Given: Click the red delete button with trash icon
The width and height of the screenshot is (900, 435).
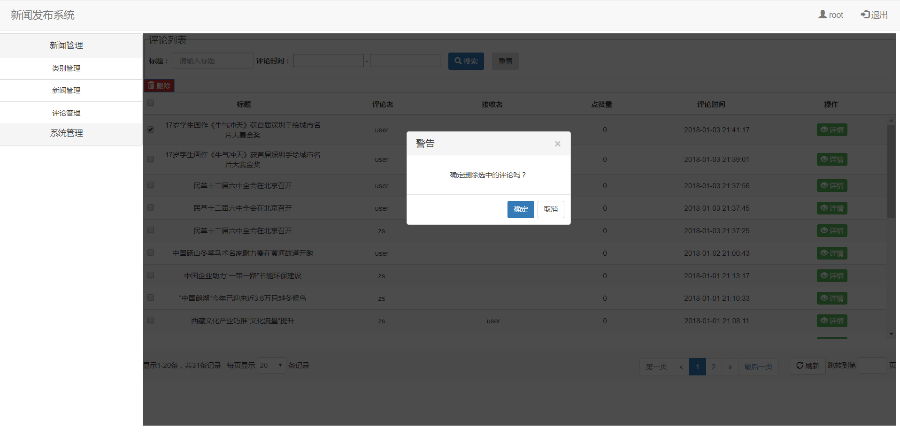Looking at the screenshot, I should 159,86.
